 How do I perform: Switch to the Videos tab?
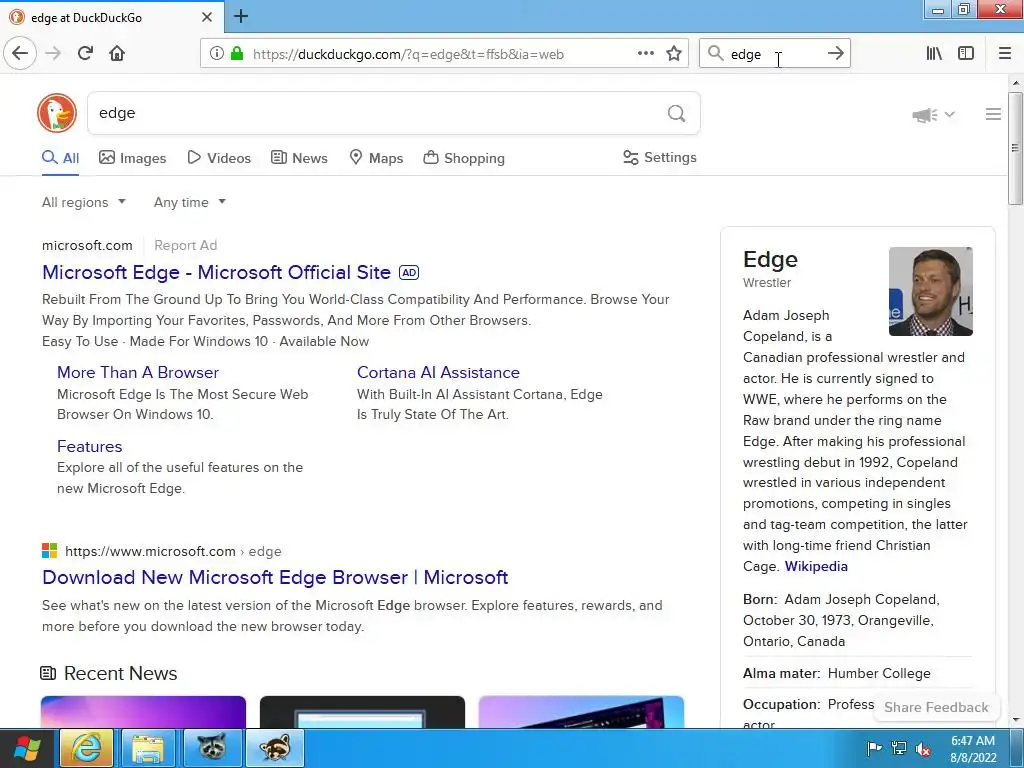(219, 158)
